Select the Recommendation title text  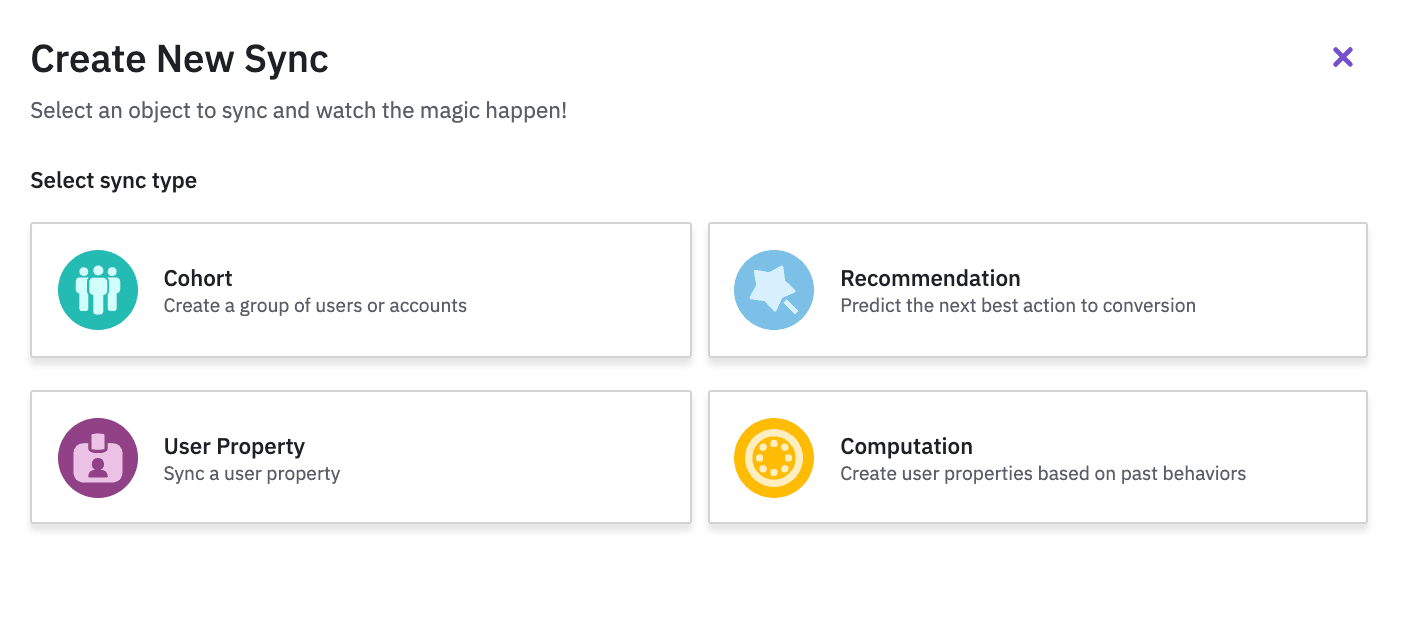(930, 278)
